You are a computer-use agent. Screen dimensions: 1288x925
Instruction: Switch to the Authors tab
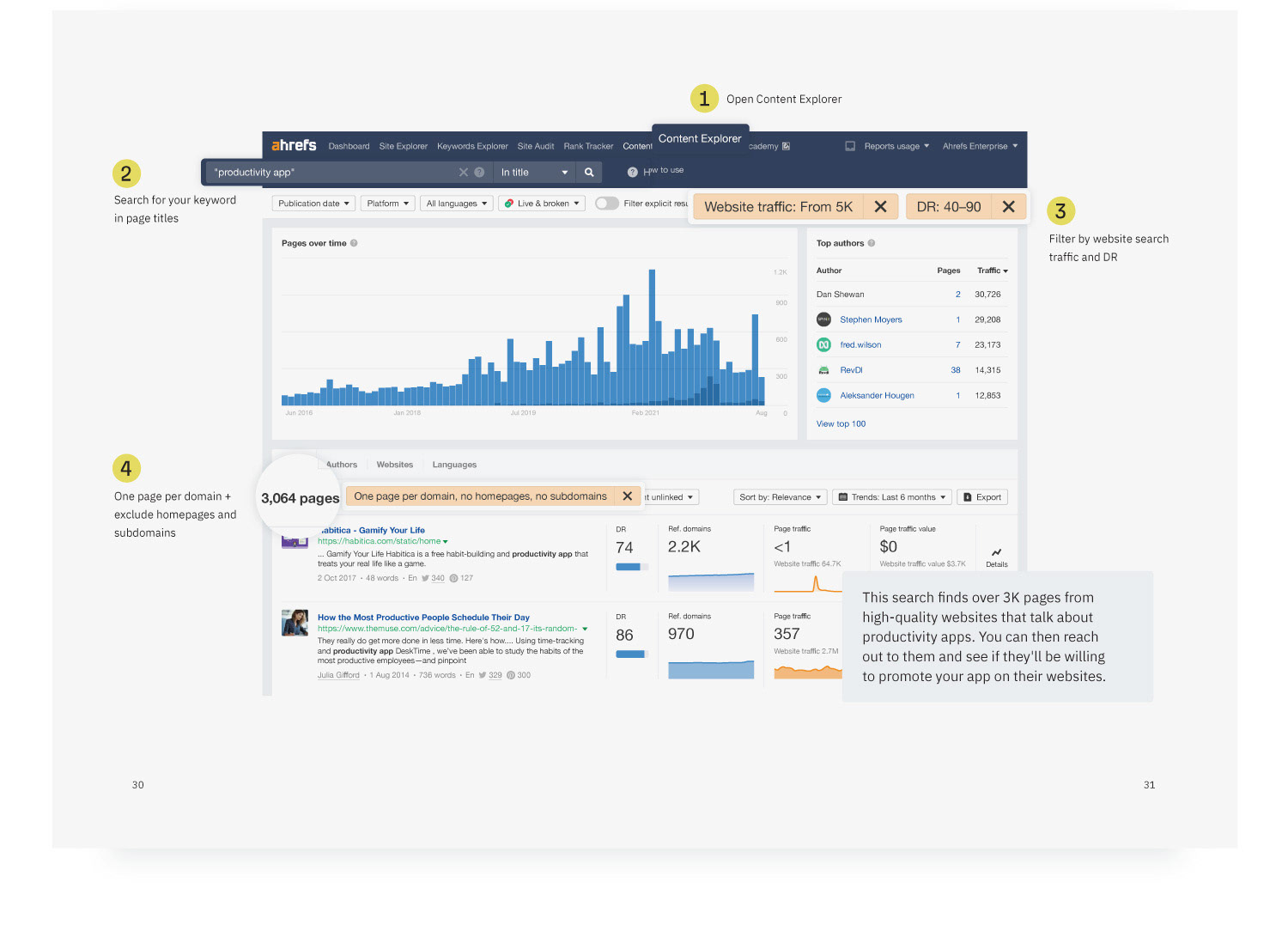pos(341,465)
